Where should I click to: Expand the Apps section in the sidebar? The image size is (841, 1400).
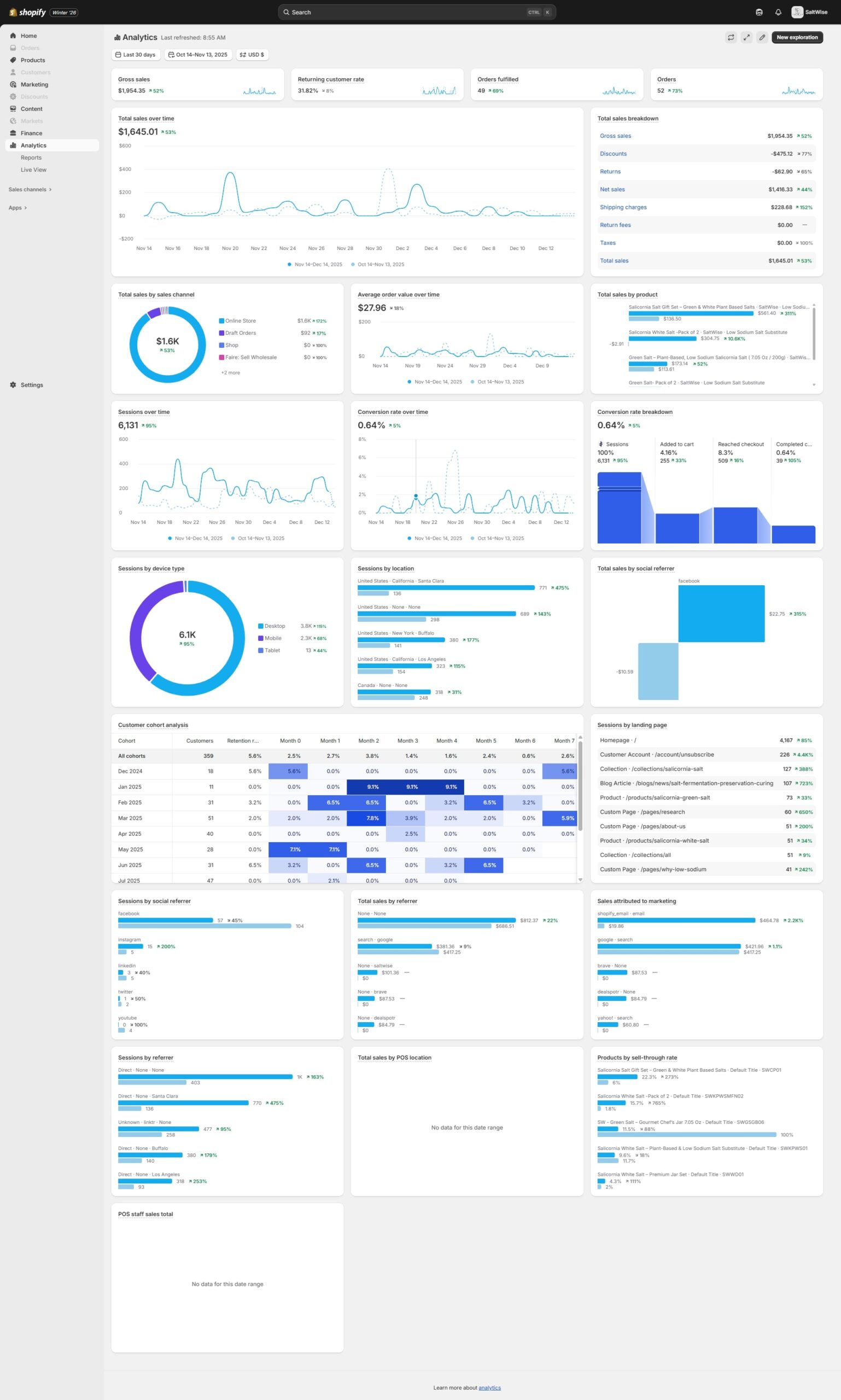17,208
